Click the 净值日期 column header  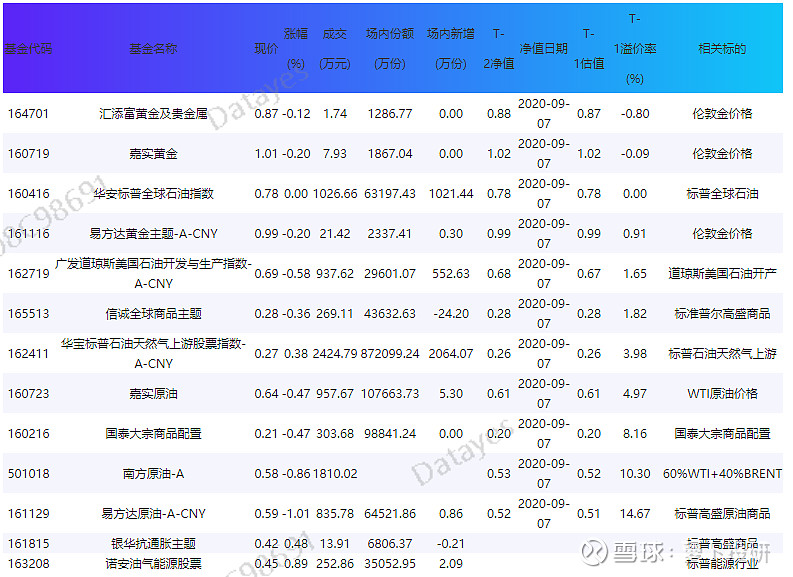pyautogui.click(x=543, y=48)
